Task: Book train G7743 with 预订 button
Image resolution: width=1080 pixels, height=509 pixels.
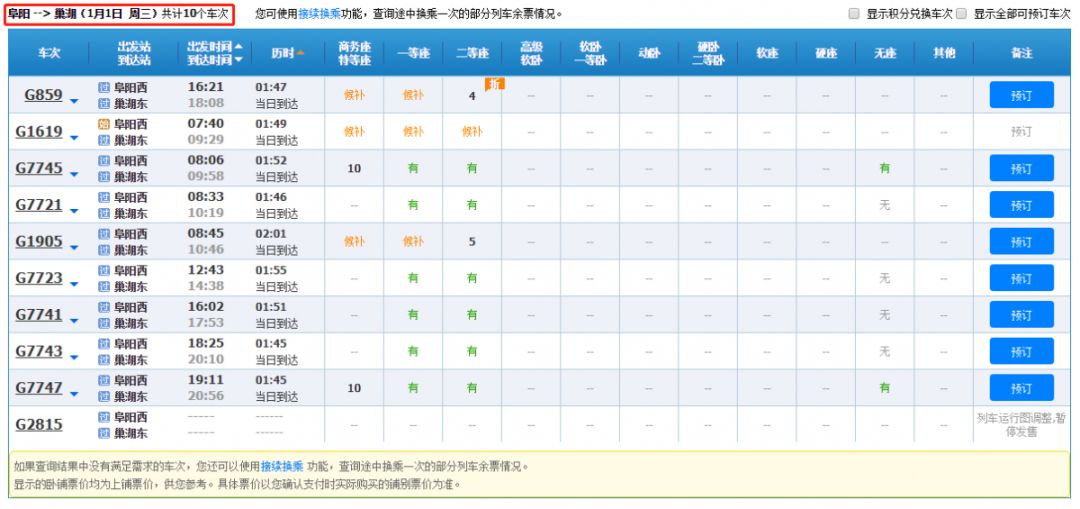Action: point(1021,351)
